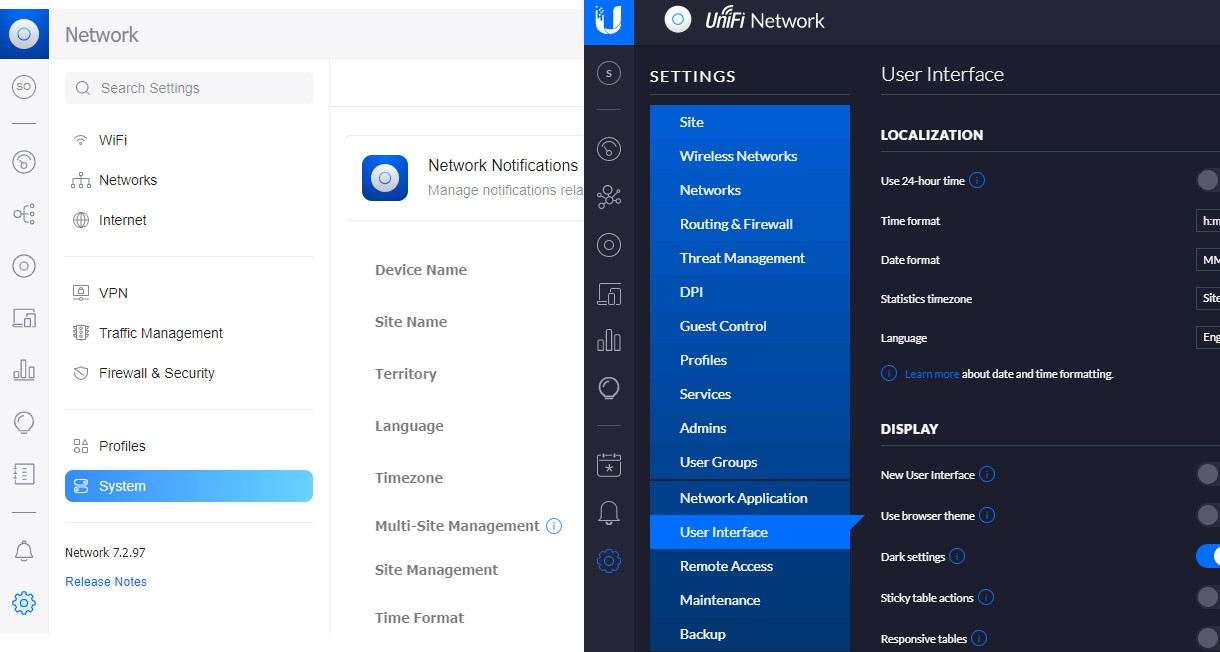Click the Multi-Site Management info icon

pos(554,526)
